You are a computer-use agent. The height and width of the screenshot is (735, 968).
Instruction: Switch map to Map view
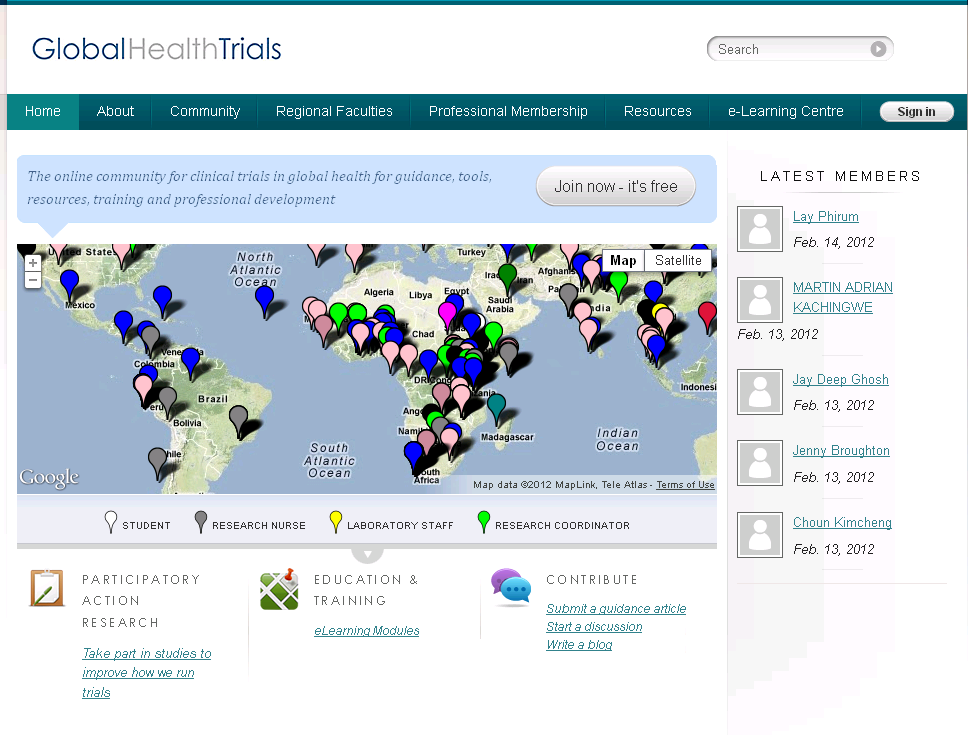pyautogui.click(x=623, y=260)
